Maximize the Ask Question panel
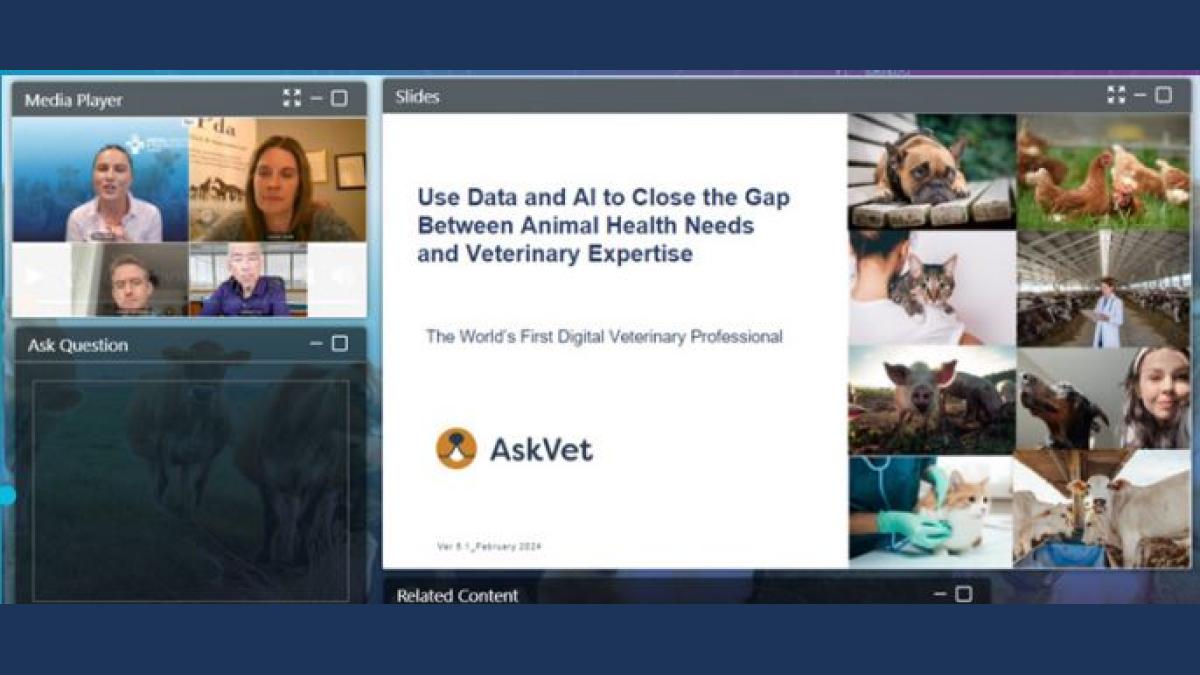 point(340,344)
